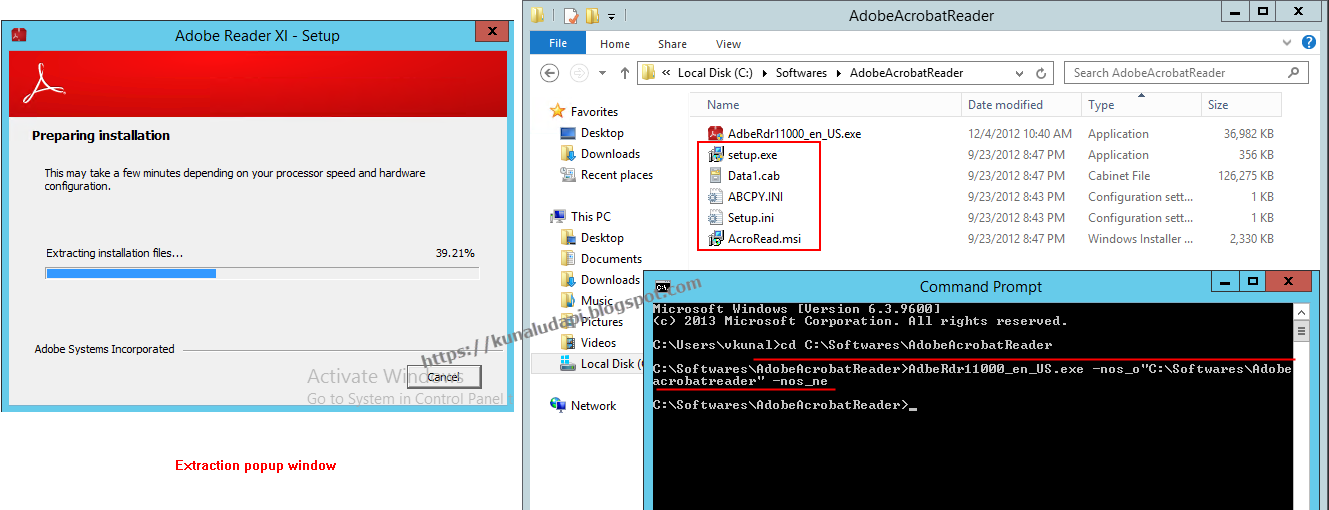Screen dimensions: 1329x510
Task: Select AdbeRdr11000_en_US.exe file
Action: [x=794, y=134]
